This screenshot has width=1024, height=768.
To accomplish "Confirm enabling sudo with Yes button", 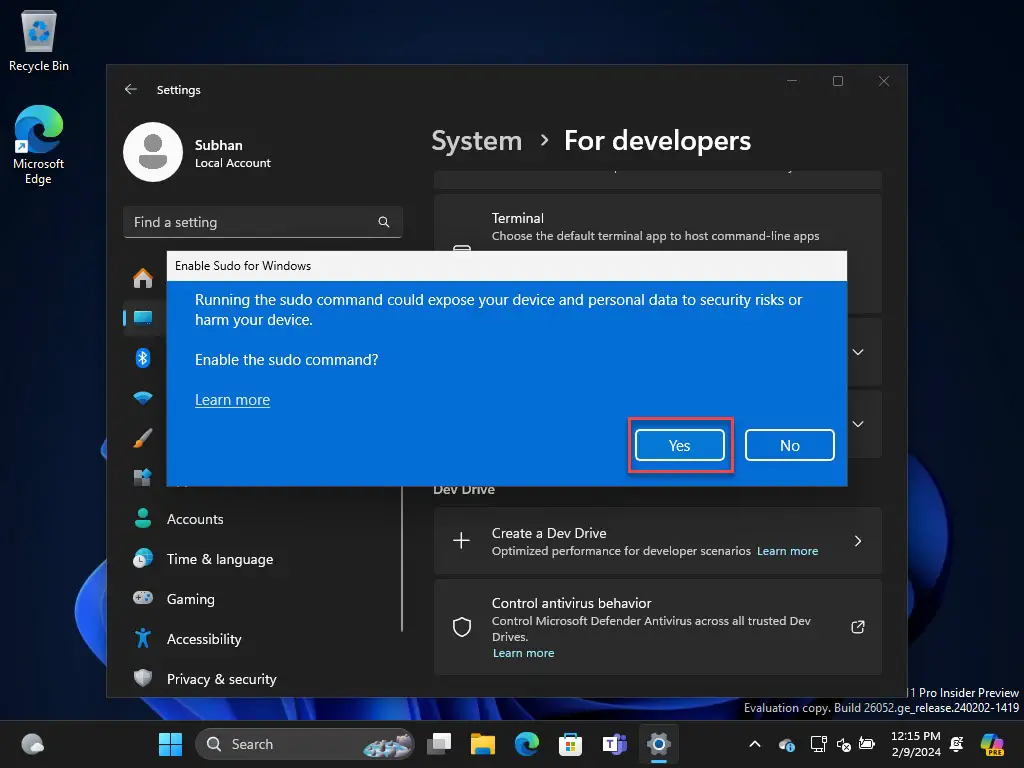I will [x=679, y=445].
